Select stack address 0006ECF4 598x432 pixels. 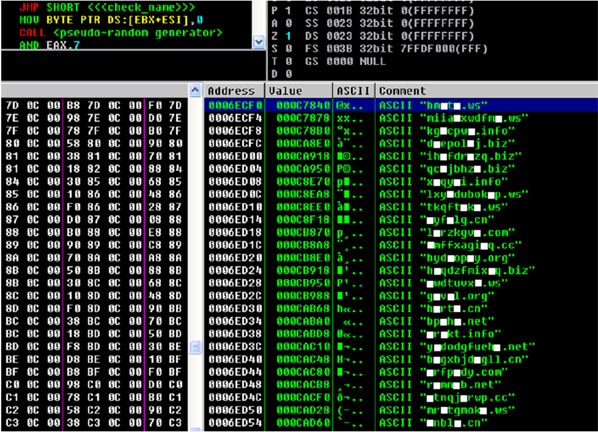point(235,118)
